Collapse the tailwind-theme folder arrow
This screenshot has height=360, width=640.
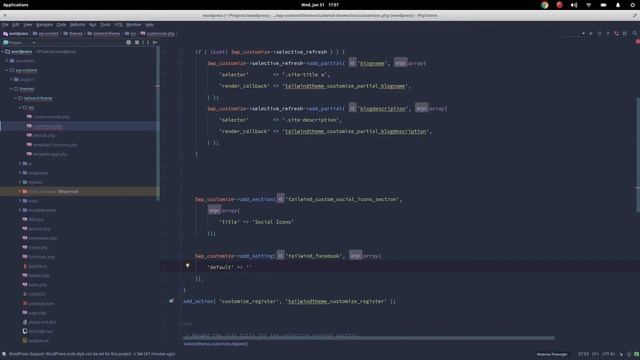tap(16, 98)
